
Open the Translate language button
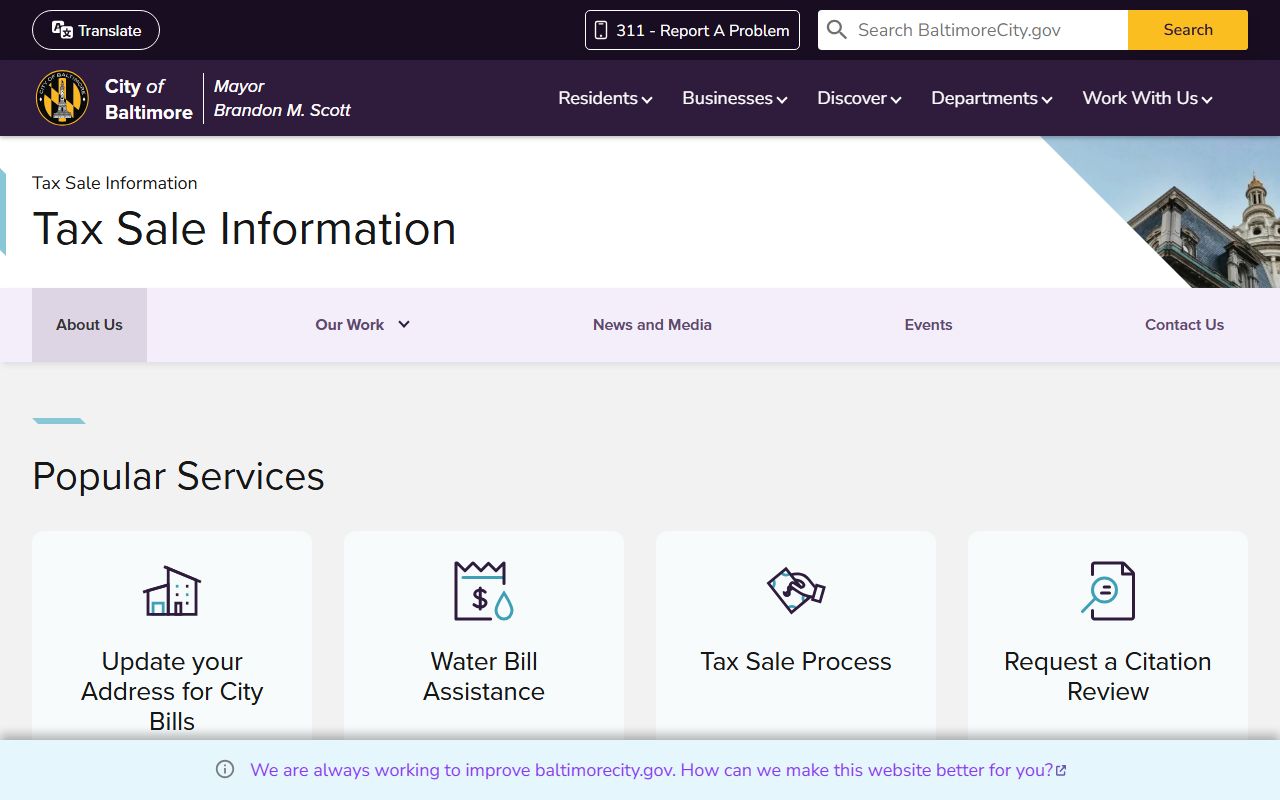coord(96,30)
